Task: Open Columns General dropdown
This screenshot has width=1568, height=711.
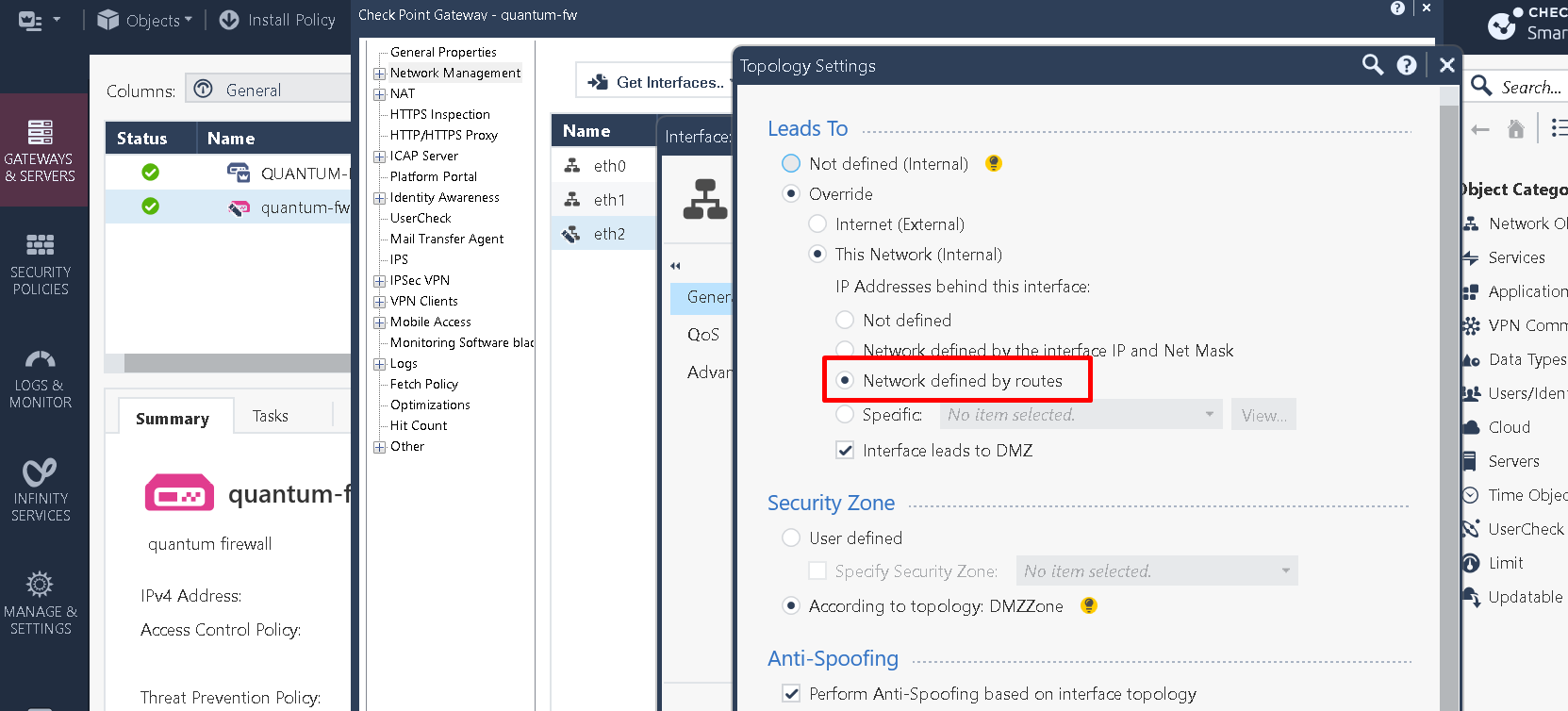Action: (268, 89)
